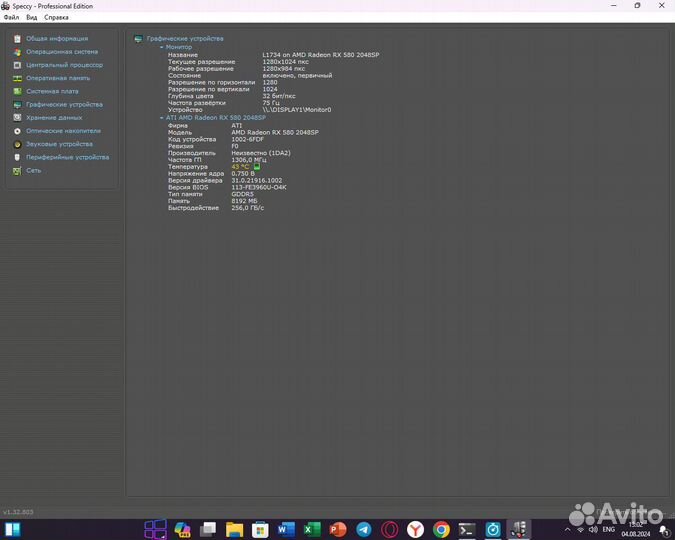The height and width of the screenshot is (540, 675).
Task: Click the Сеть label in sidebar
Action: 34,171
